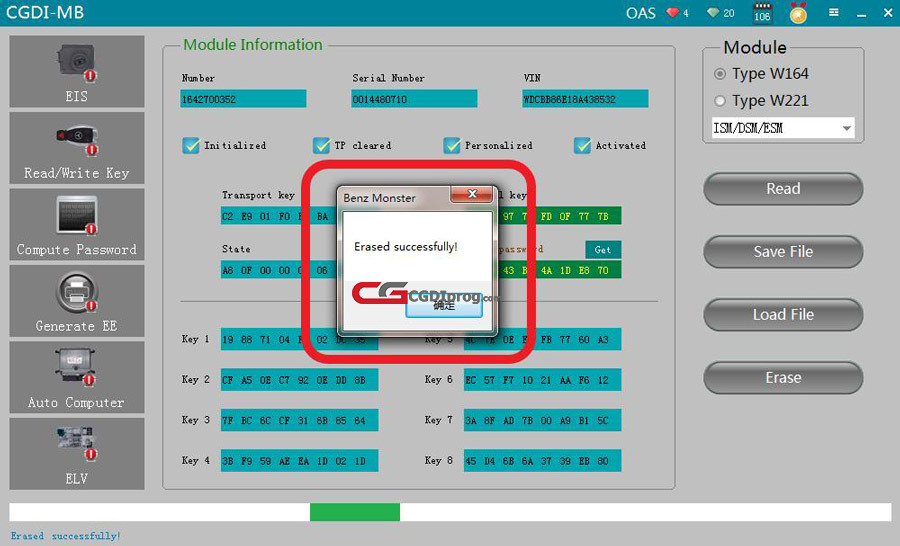Open the EIS module from the sidebar
This screenshot has width=900, height=546.
[77, 71]
